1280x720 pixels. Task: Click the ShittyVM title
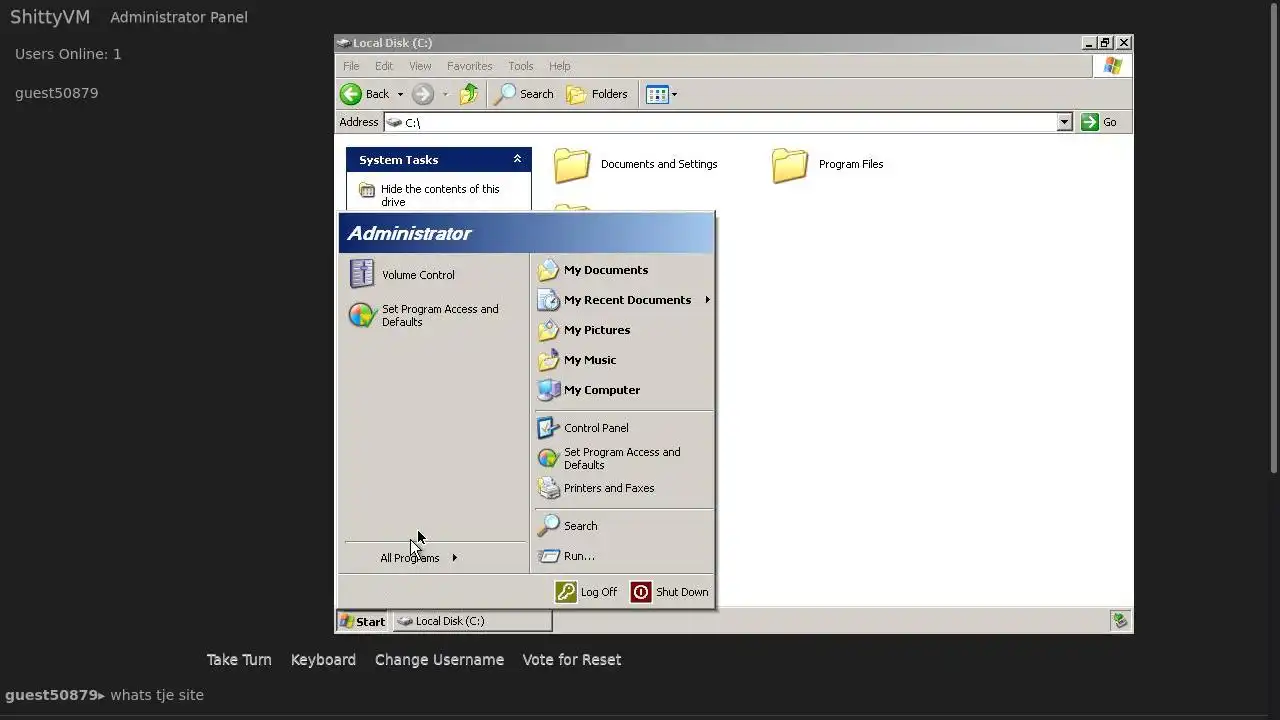pyautogui.click(x=50, y=17)
